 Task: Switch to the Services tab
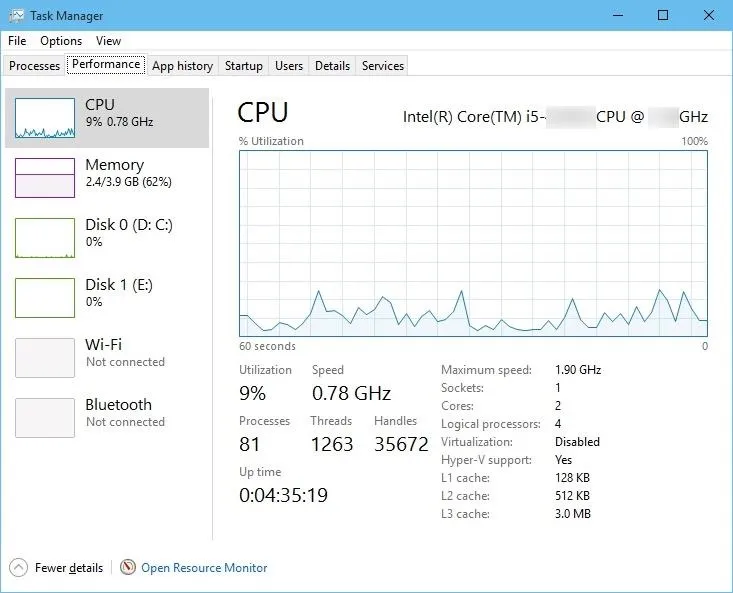(383, 66)
